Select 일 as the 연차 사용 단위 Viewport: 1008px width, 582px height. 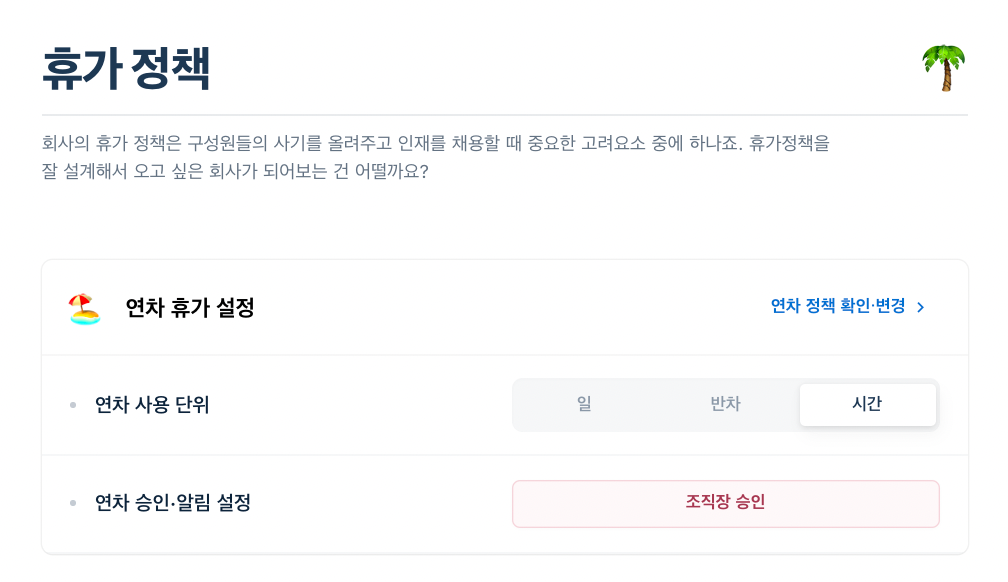point(584,405)
